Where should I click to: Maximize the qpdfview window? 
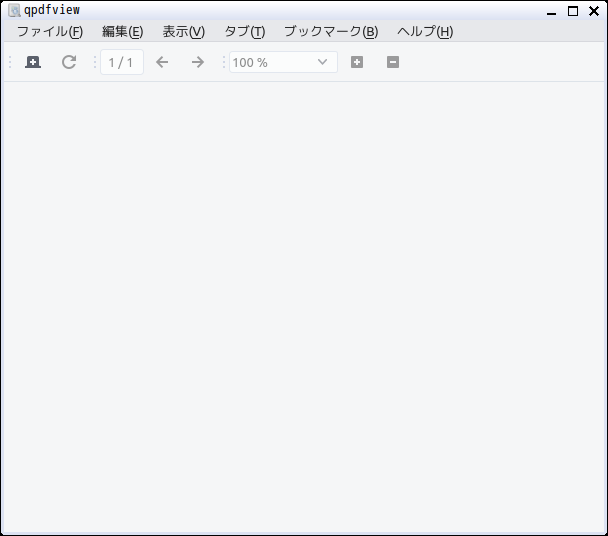tap(573, 11)
